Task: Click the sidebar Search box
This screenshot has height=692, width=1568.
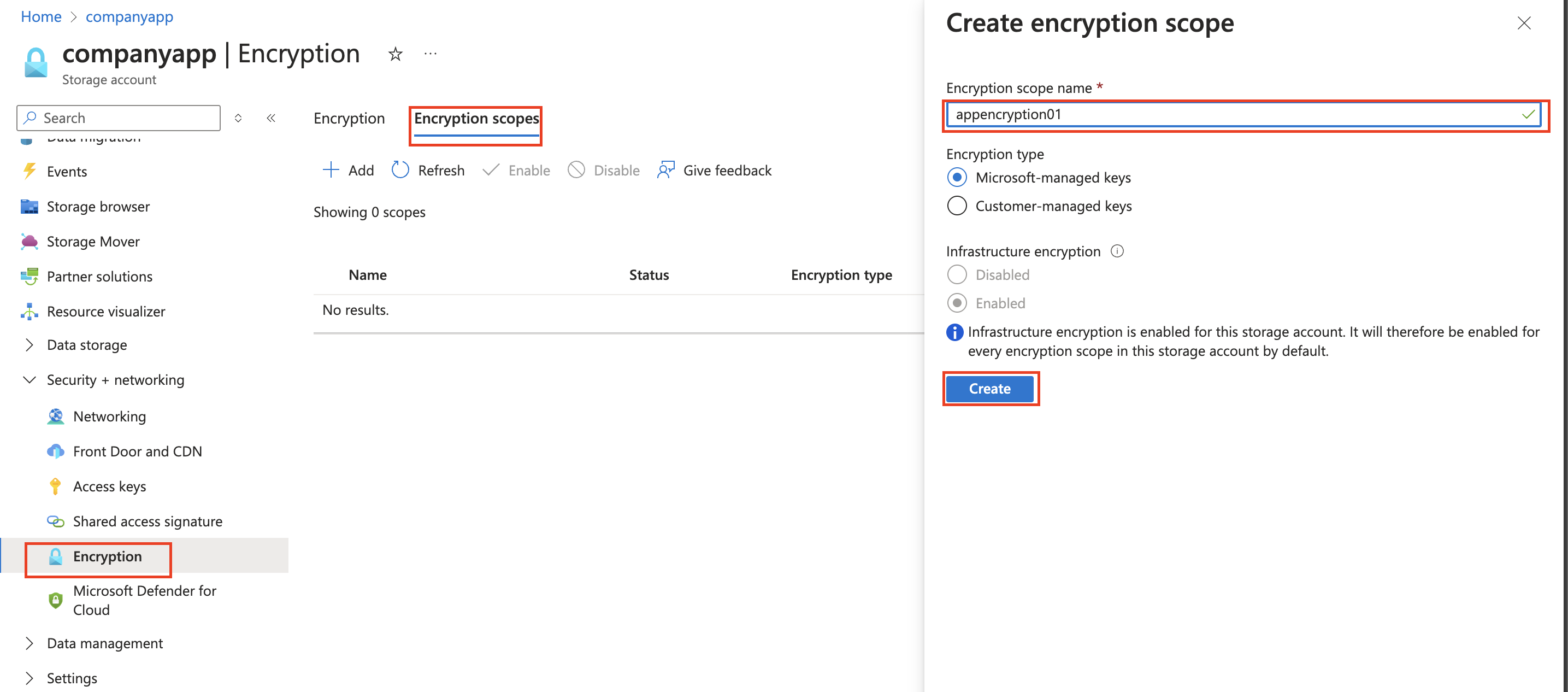Action: tap(119, 118)
